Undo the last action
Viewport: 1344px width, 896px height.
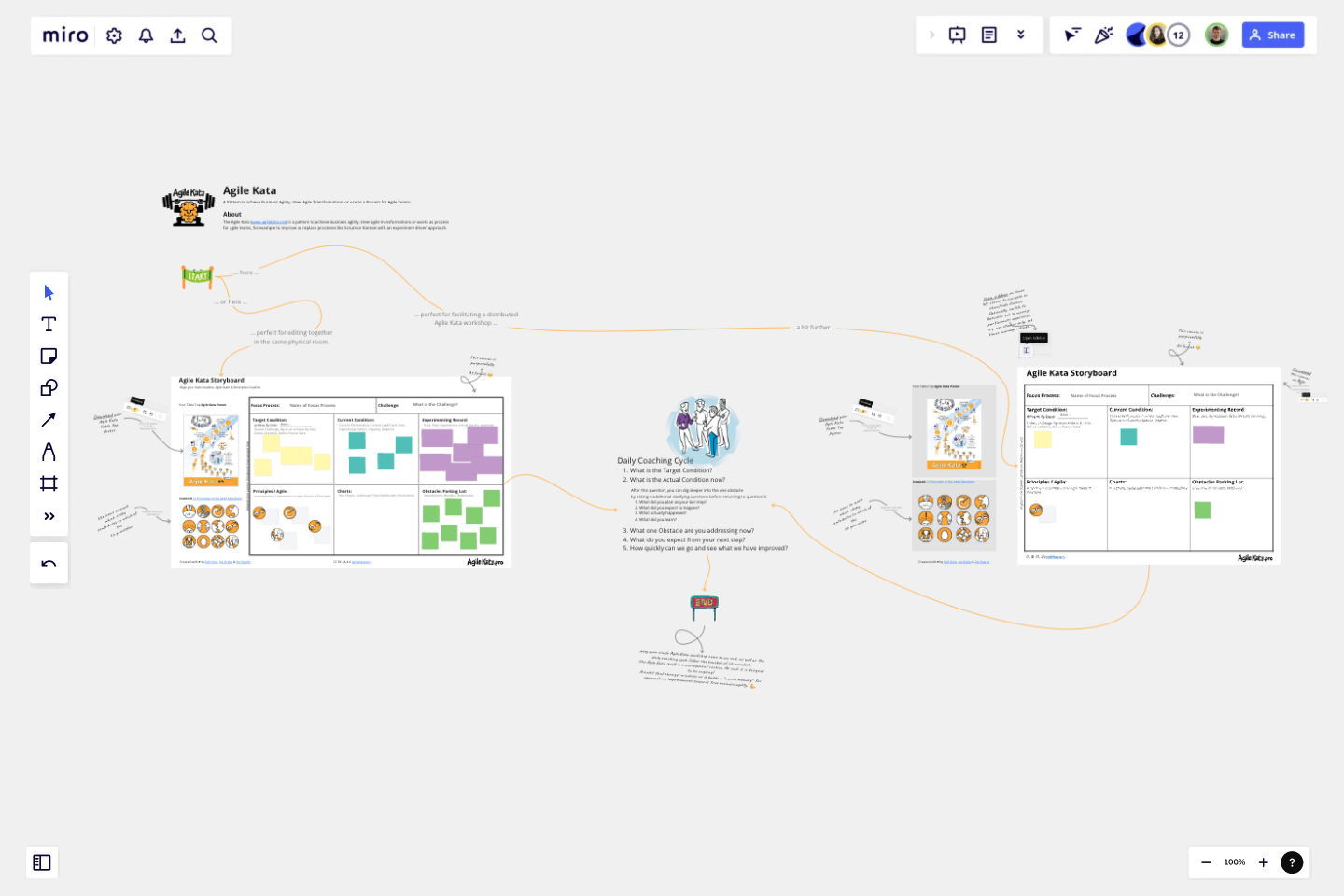pos(49,562)
